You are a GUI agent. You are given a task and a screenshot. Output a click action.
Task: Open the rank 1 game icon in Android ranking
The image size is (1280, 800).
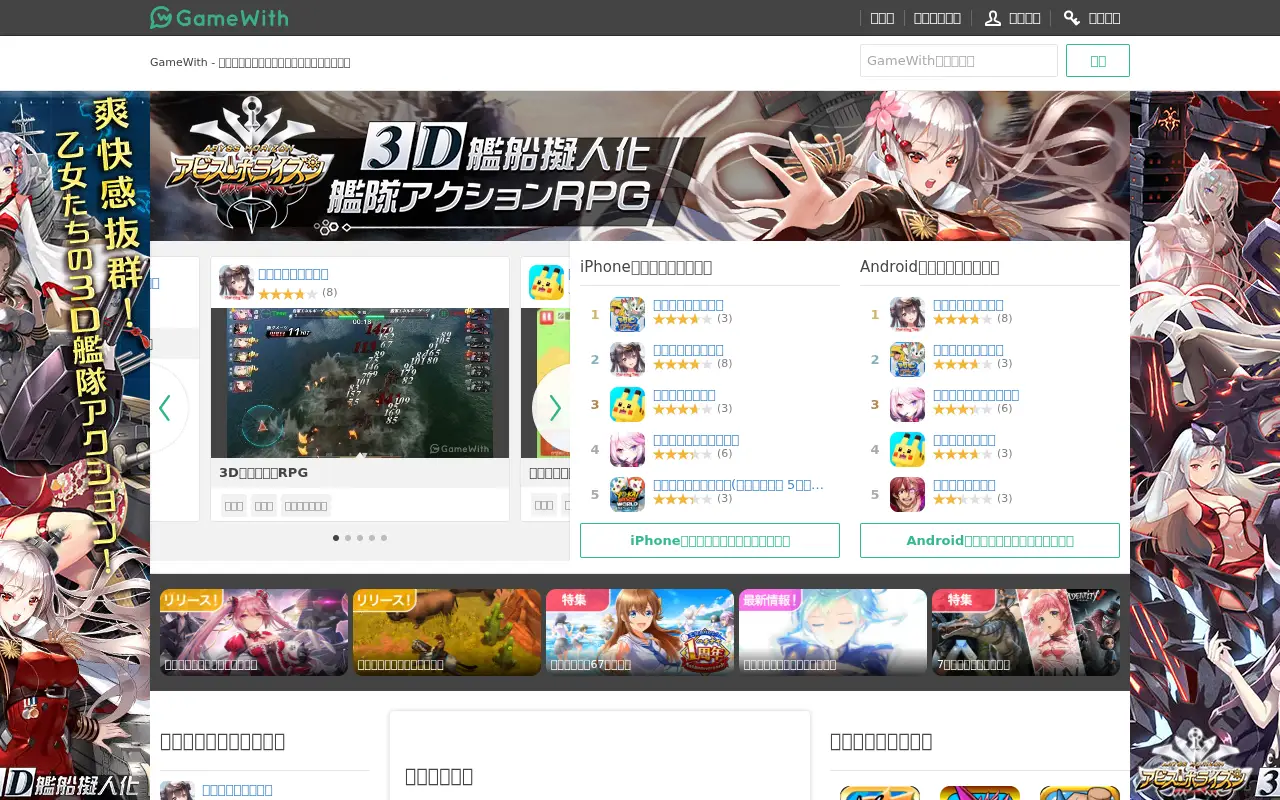pyautogui.click(x=907, y=314)
